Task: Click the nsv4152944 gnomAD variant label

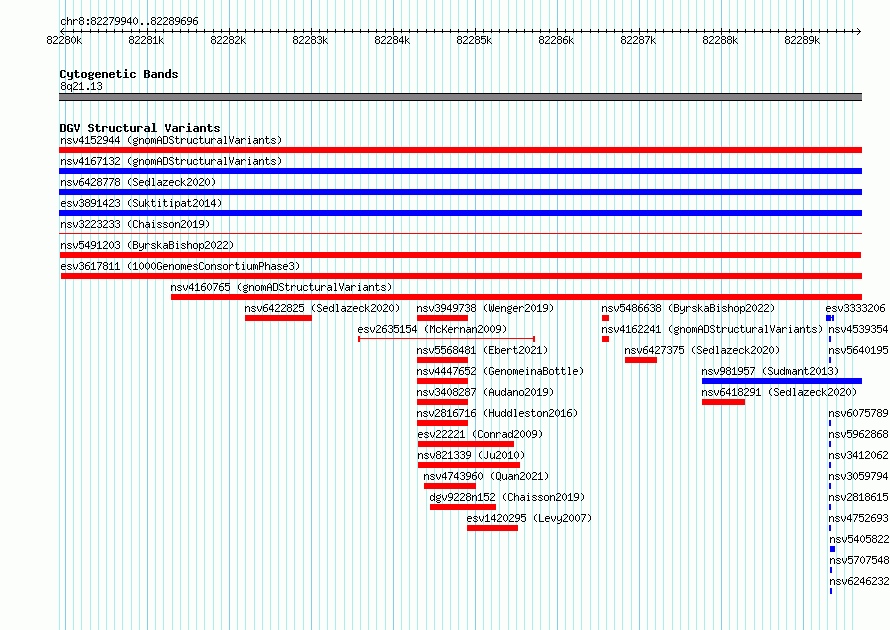Action: click(171, 140)
